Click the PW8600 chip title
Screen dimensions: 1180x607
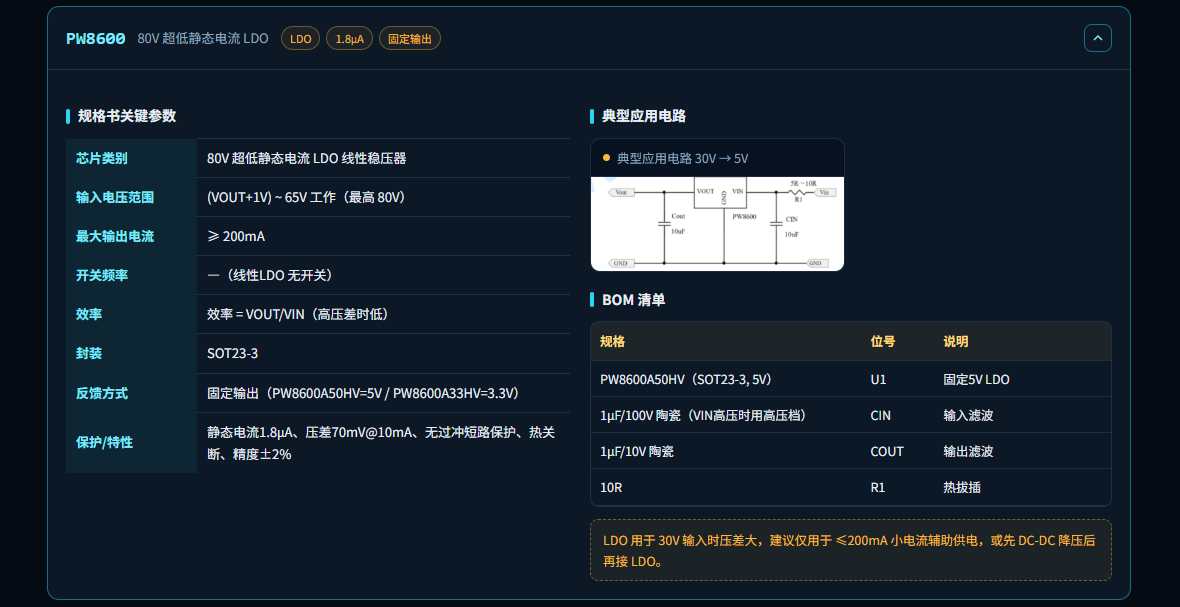point(96,38)
